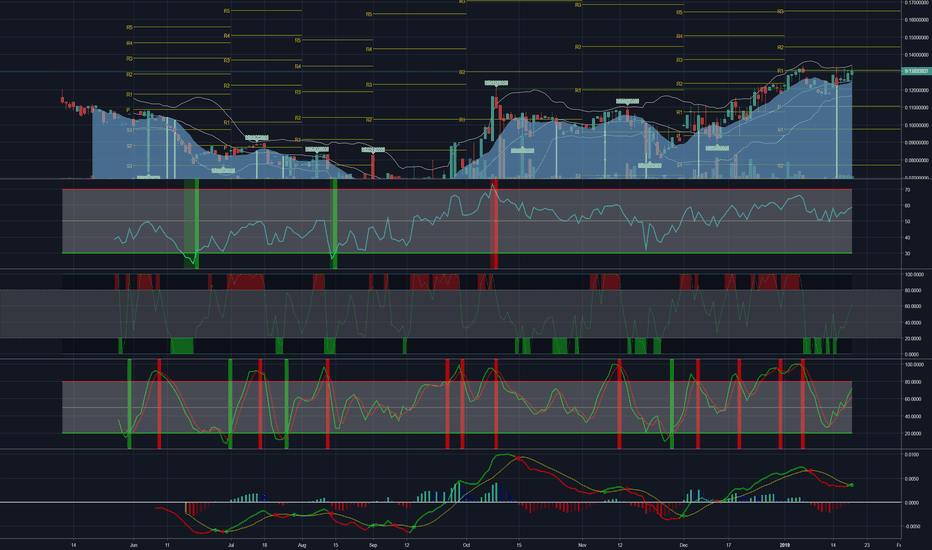Click the Jul label on time axis

[x=231, y=545]
